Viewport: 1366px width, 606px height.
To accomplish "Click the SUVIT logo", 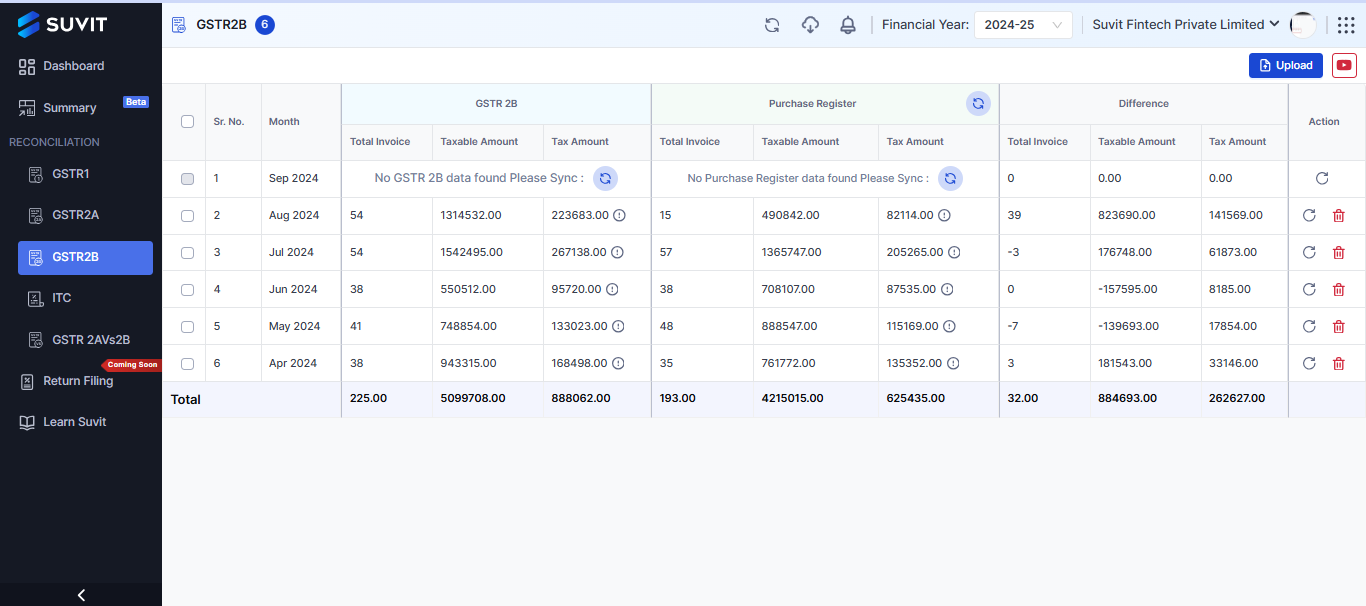I will pyautogui.click(x=62, y=24).
